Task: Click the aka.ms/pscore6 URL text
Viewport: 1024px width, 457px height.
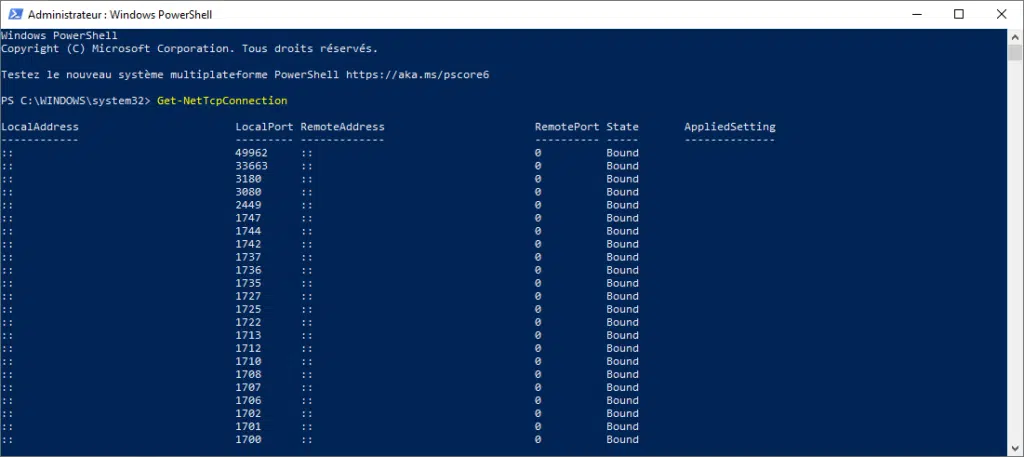Action: (x=417, y=75)
